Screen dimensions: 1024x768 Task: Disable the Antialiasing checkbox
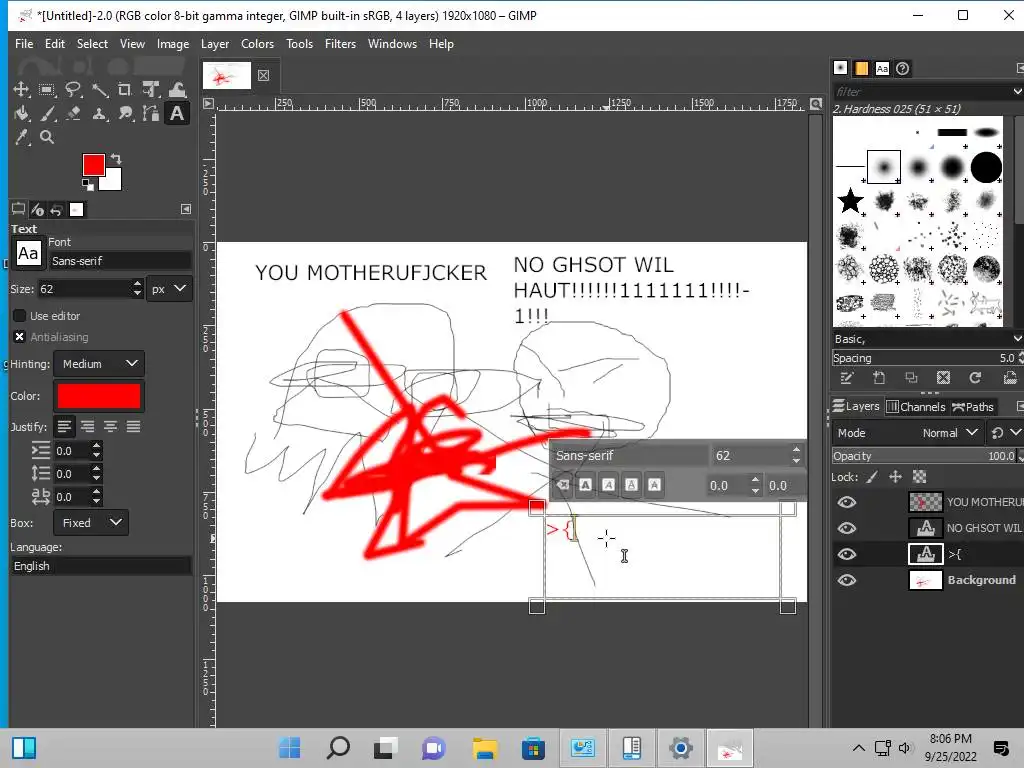[20, 337]
